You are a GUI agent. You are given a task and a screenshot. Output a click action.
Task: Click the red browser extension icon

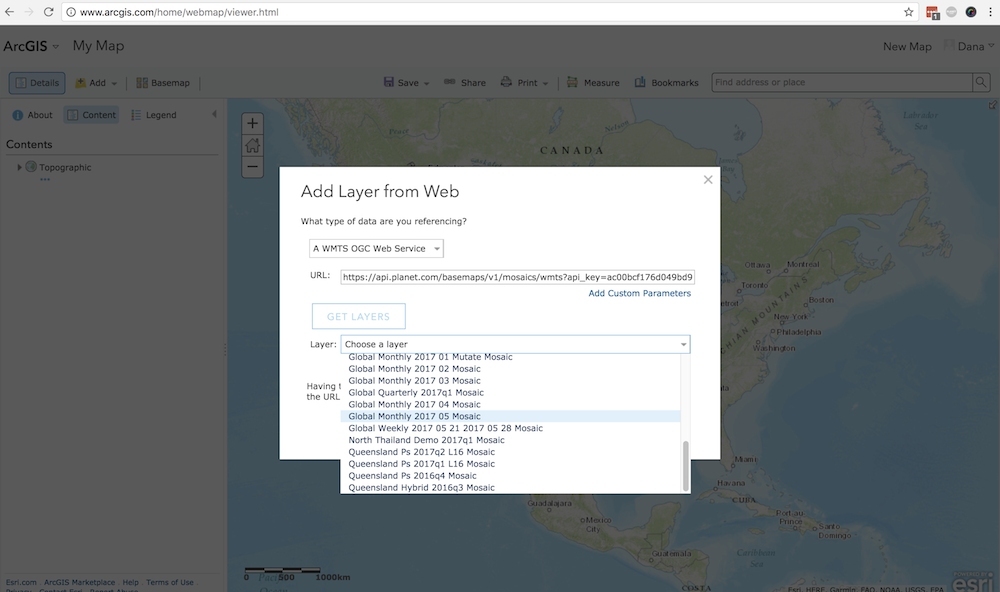click(932, 12)
